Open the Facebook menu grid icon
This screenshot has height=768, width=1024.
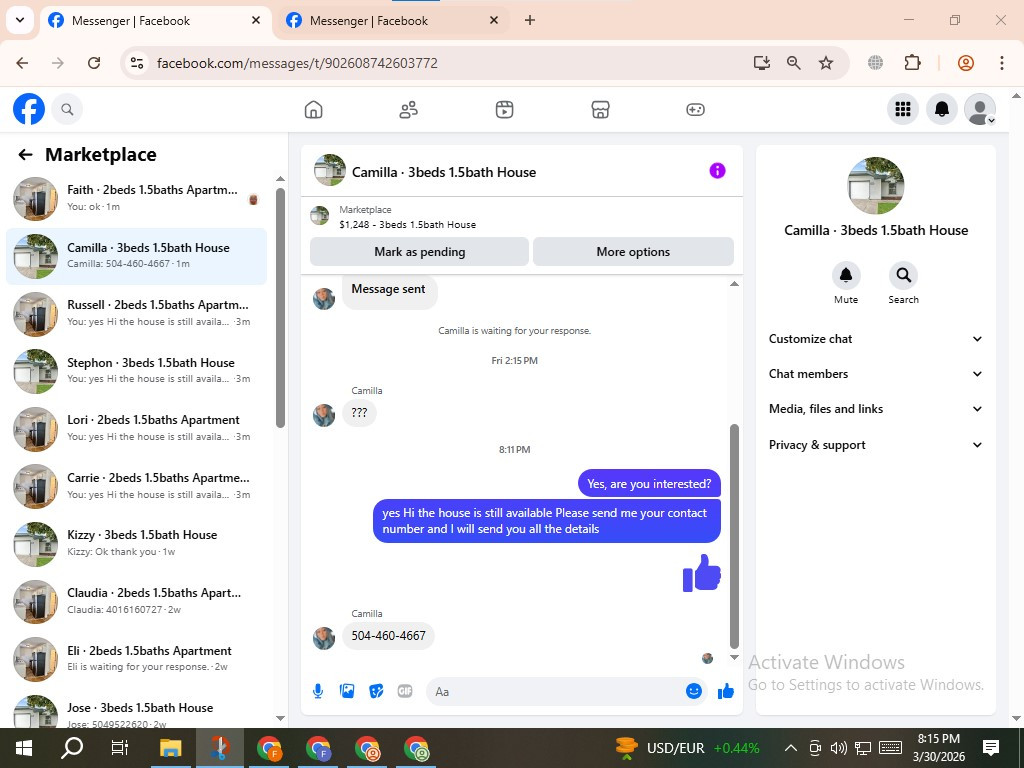pyautogui.click(x=903, y=109)
